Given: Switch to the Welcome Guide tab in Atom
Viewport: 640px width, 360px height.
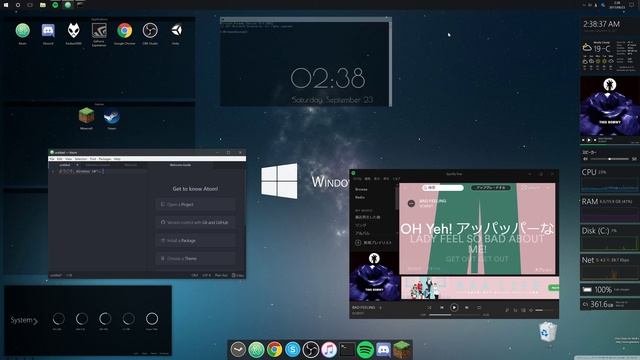Looking at the screenshot, I should 180,165.
